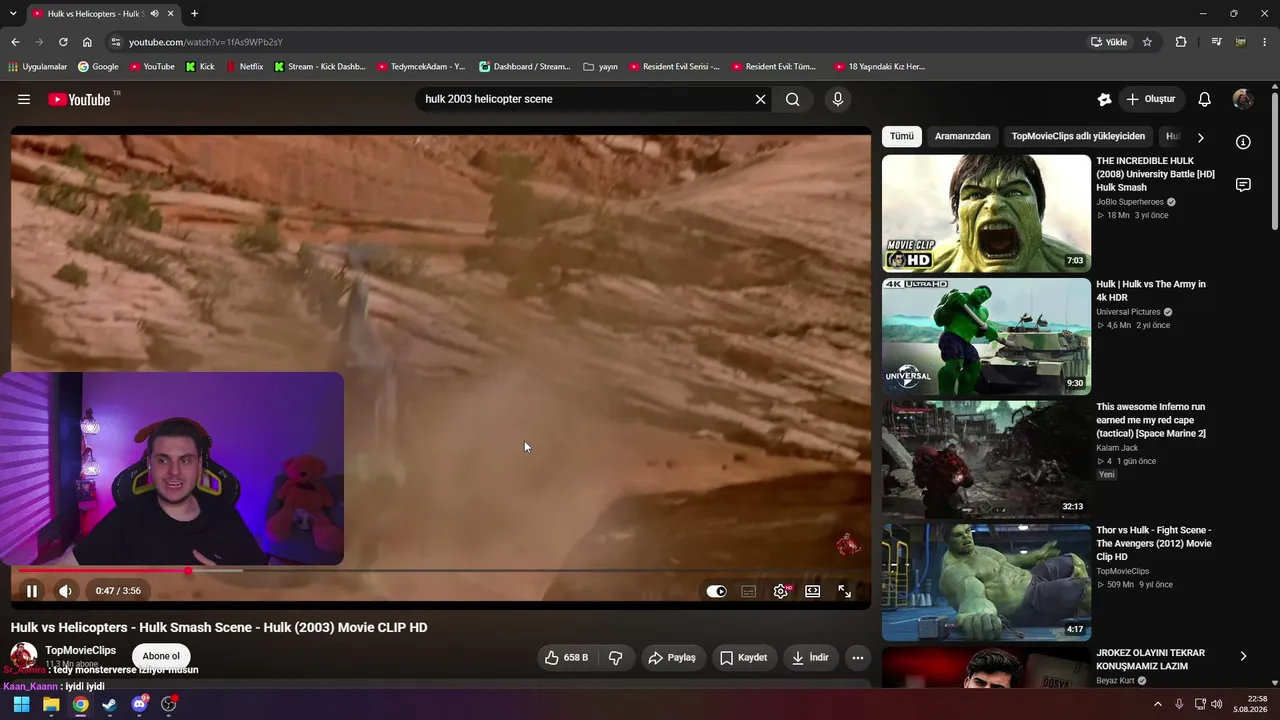The image size is (1280, 720).
Task: Open the Space Marine 2 Inferno run title
Action: pyautogui.click(x=1152, y=420)
